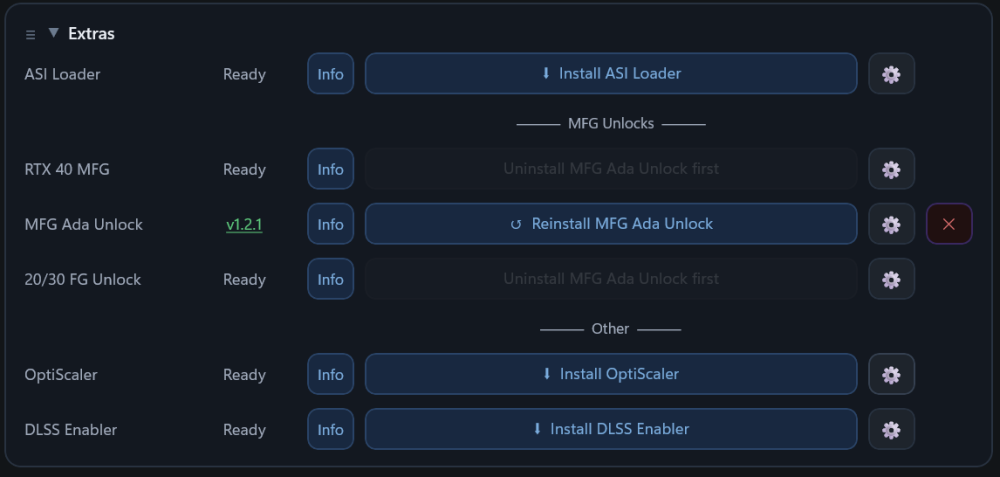Open settings gear for MFG Ada Unlock

891,224
